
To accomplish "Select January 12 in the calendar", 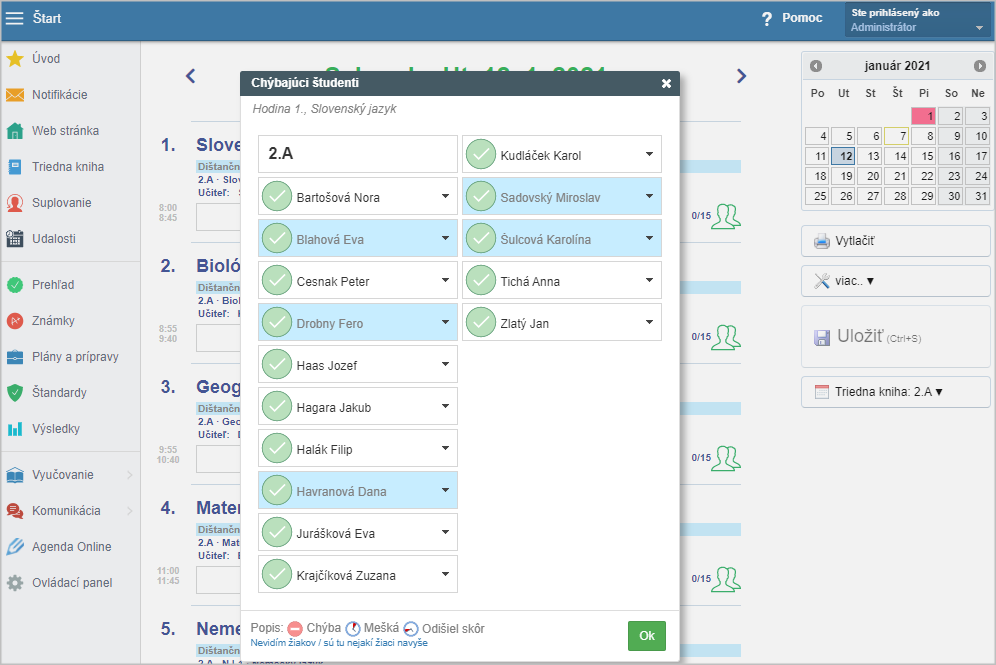I will (x=843, y=156).
